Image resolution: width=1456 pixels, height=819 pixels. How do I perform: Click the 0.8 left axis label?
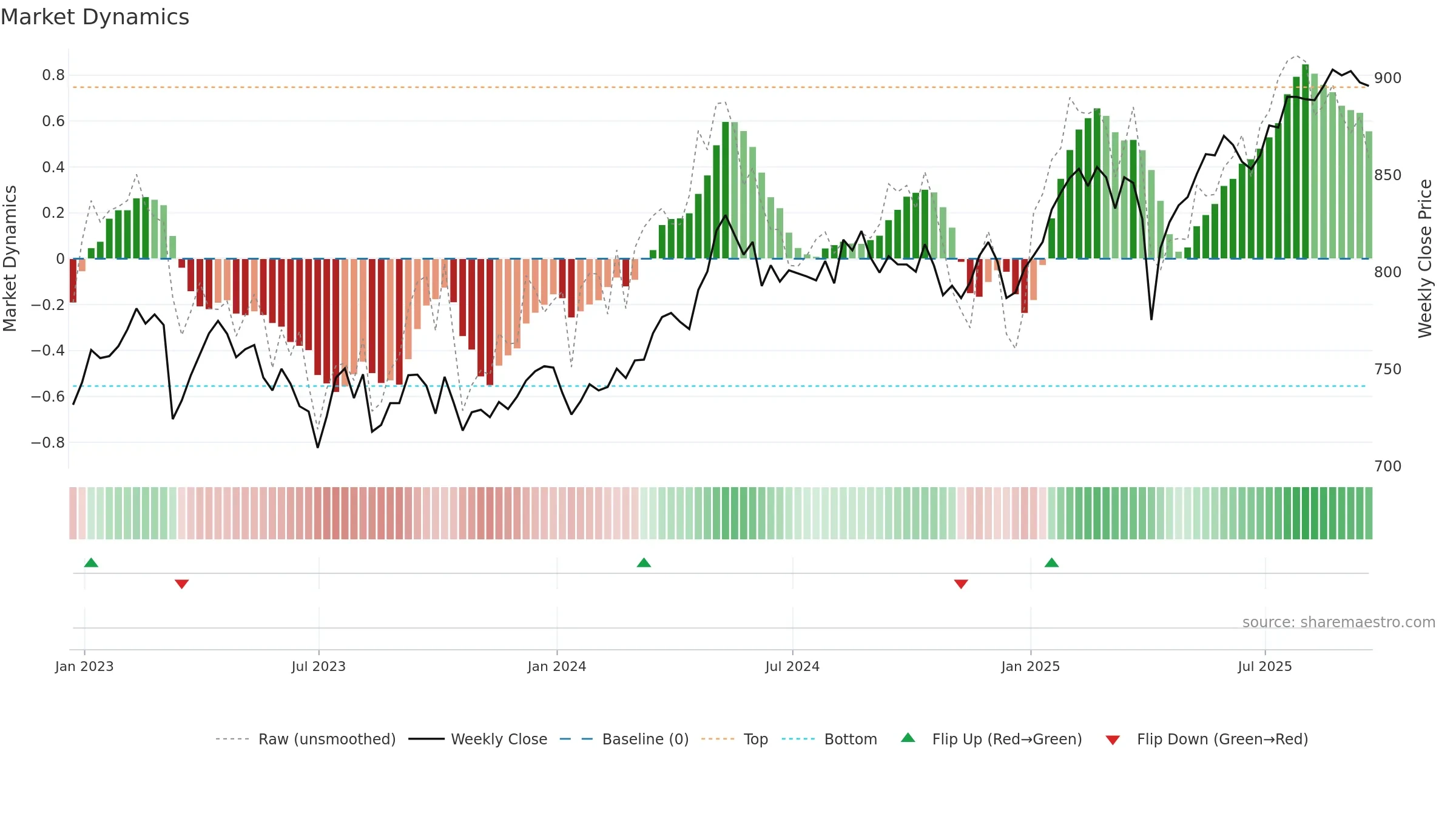coord(53,75)
